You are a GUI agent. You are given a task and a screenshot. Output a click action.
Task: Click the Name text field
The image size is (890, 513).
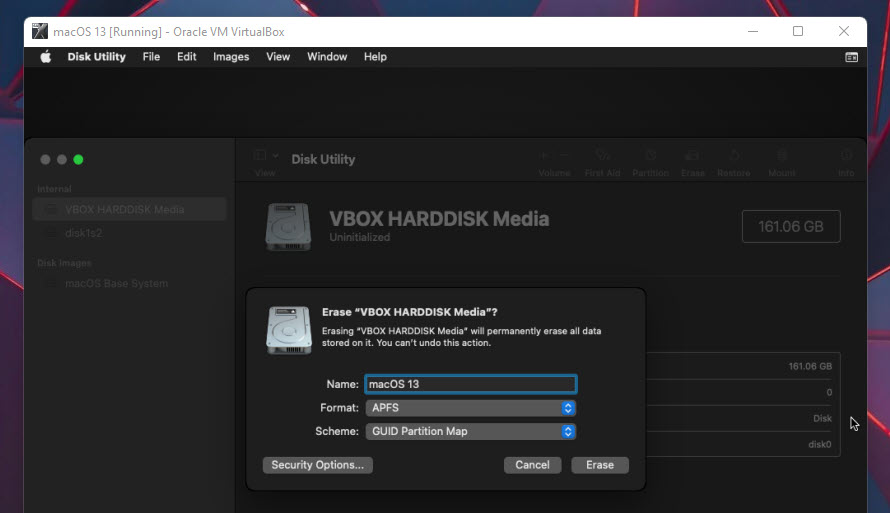tap(471, 384)
